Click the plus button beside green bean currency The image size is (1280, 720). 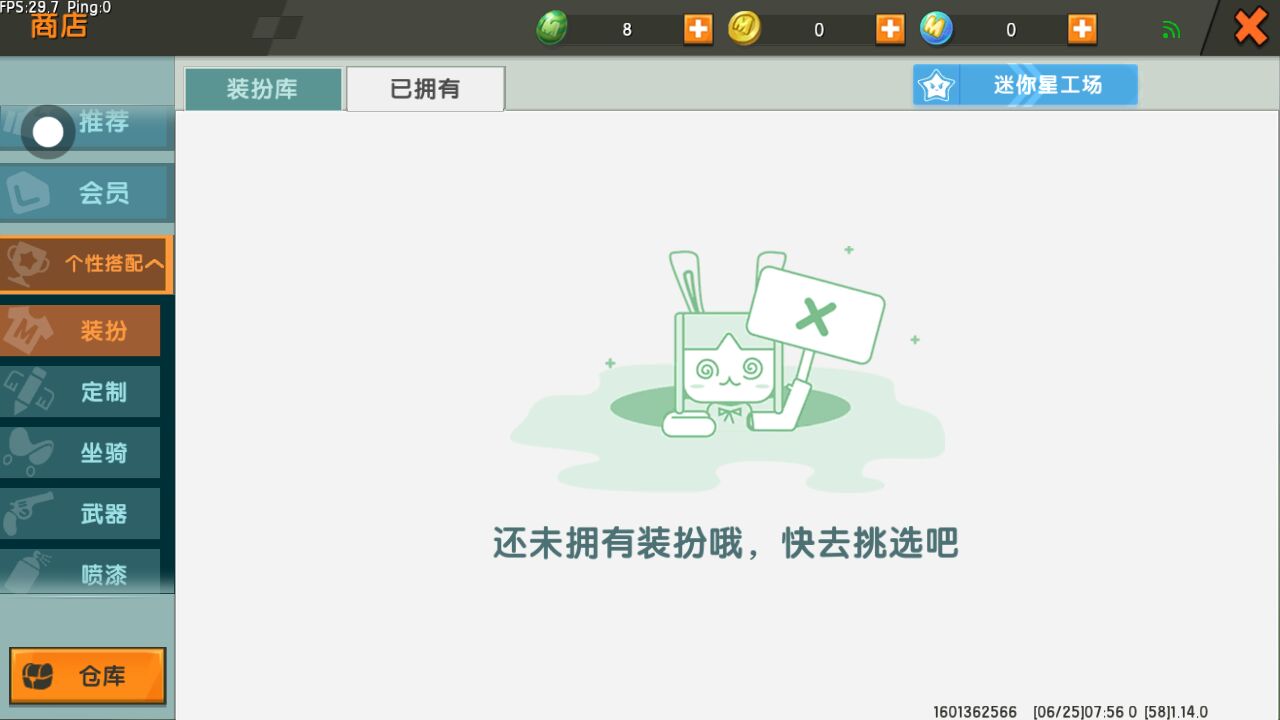pyautogui.click(x=698, y=29)
